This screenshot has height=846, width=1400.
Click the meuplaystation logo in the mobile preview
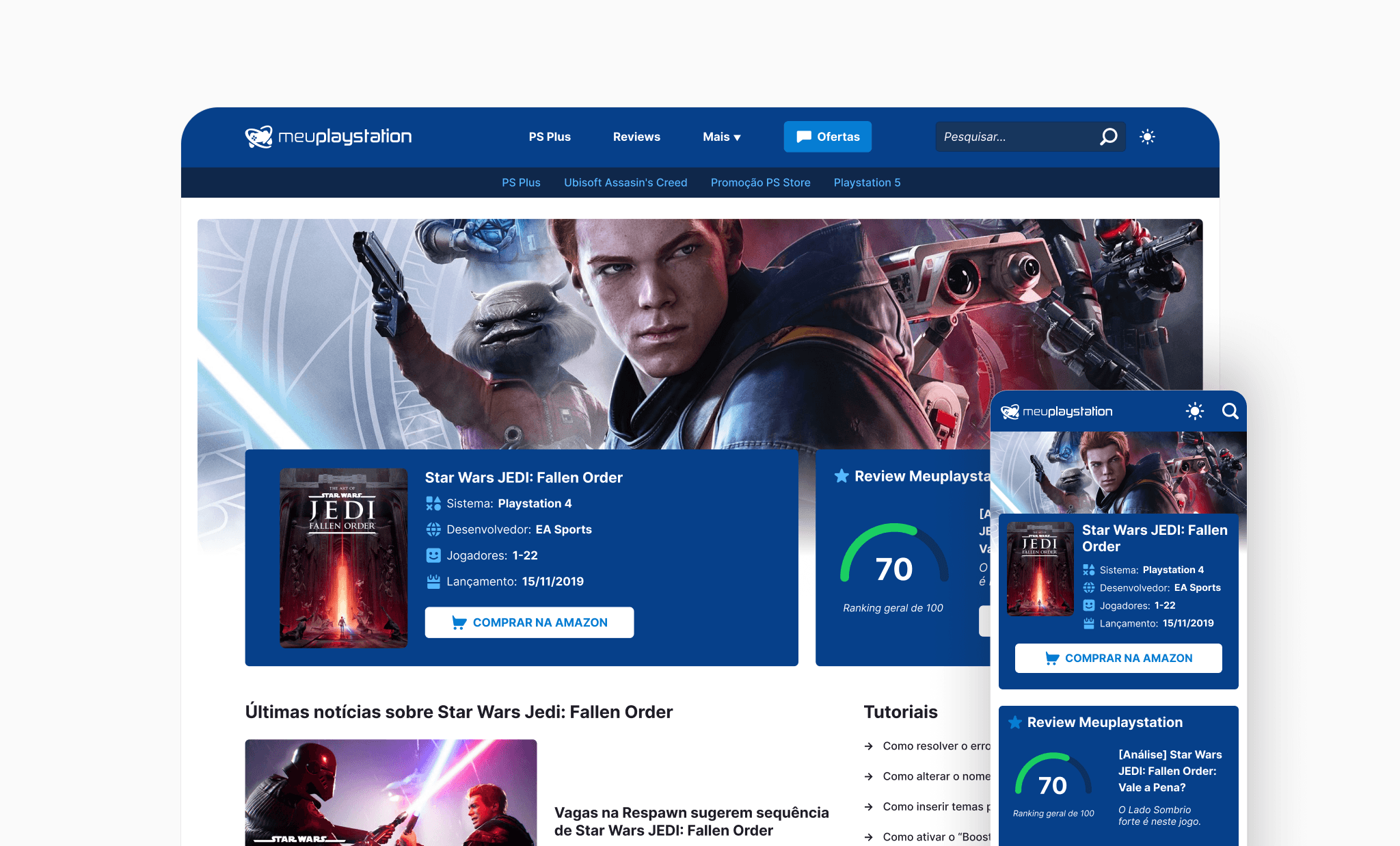(1056, 411)
